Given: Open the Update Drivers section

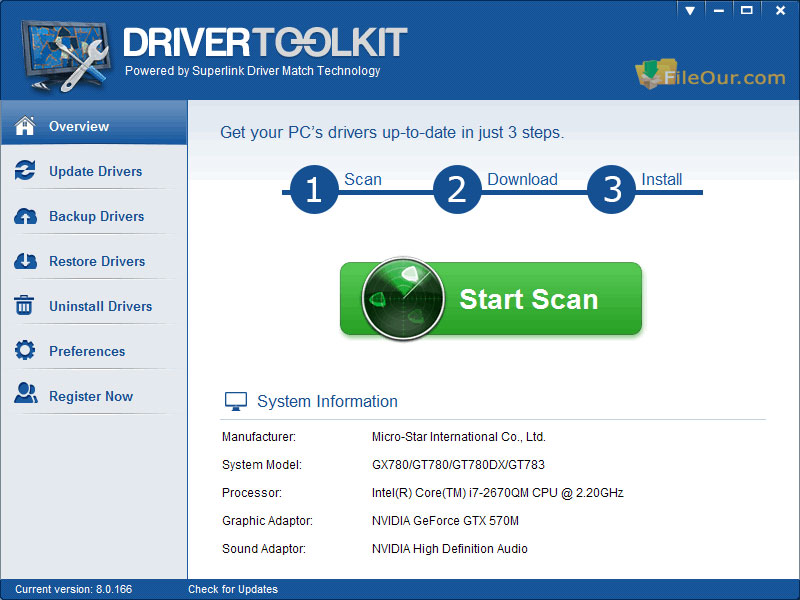Looking at the screenshot, I should (94, 171).
